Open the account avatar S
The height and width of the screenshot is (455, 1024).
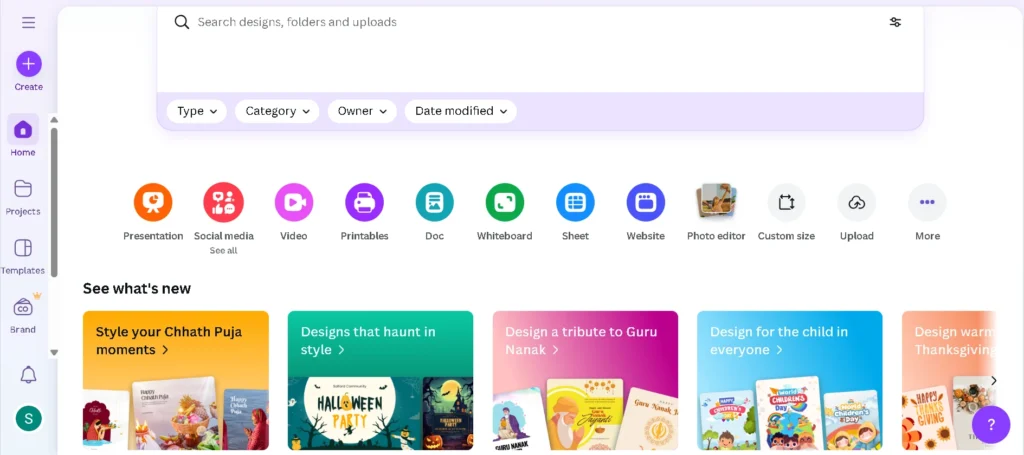[28, 418]
